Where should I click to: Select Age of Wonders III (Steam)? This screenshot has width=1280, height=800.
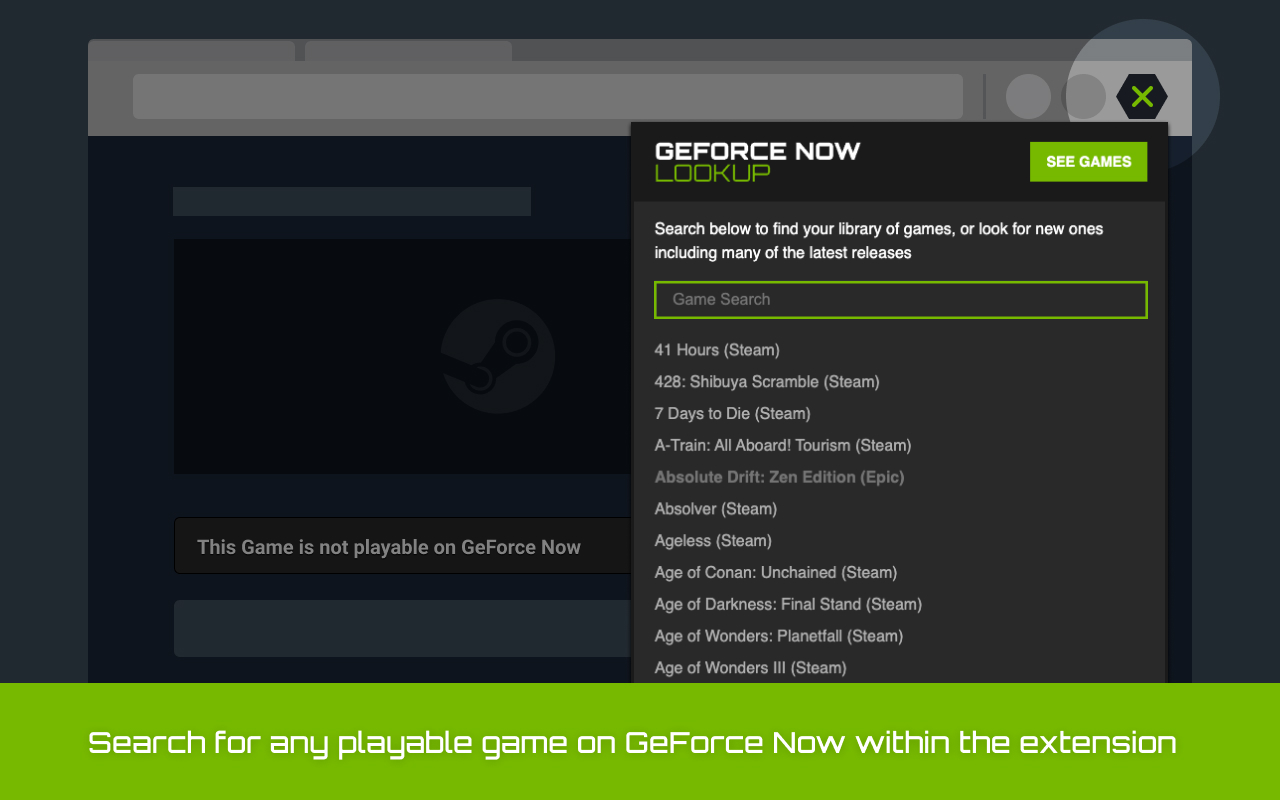pyautogui.click(x=749, y=667)
